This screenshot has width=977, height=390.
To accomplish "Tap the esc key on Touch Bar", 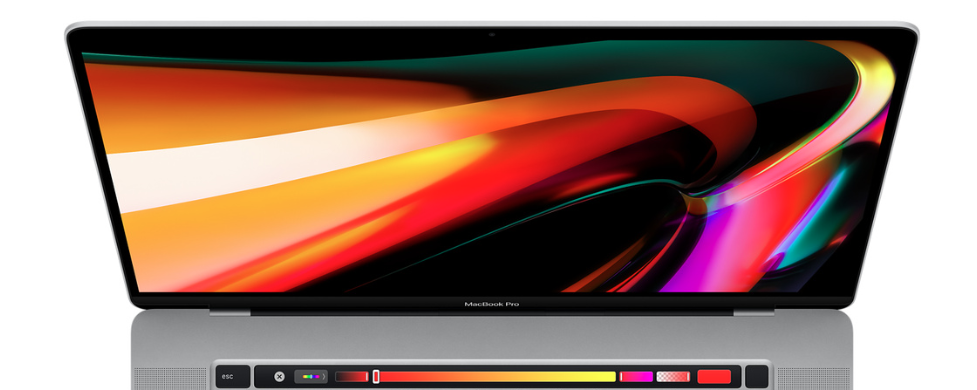I will (233, 376).
